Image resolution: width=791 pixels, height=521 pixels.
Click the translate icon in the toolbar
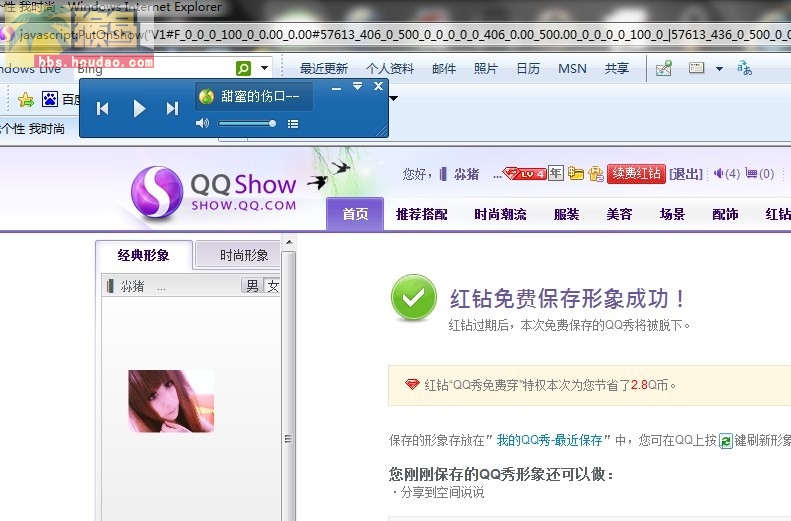click(744, 68)
